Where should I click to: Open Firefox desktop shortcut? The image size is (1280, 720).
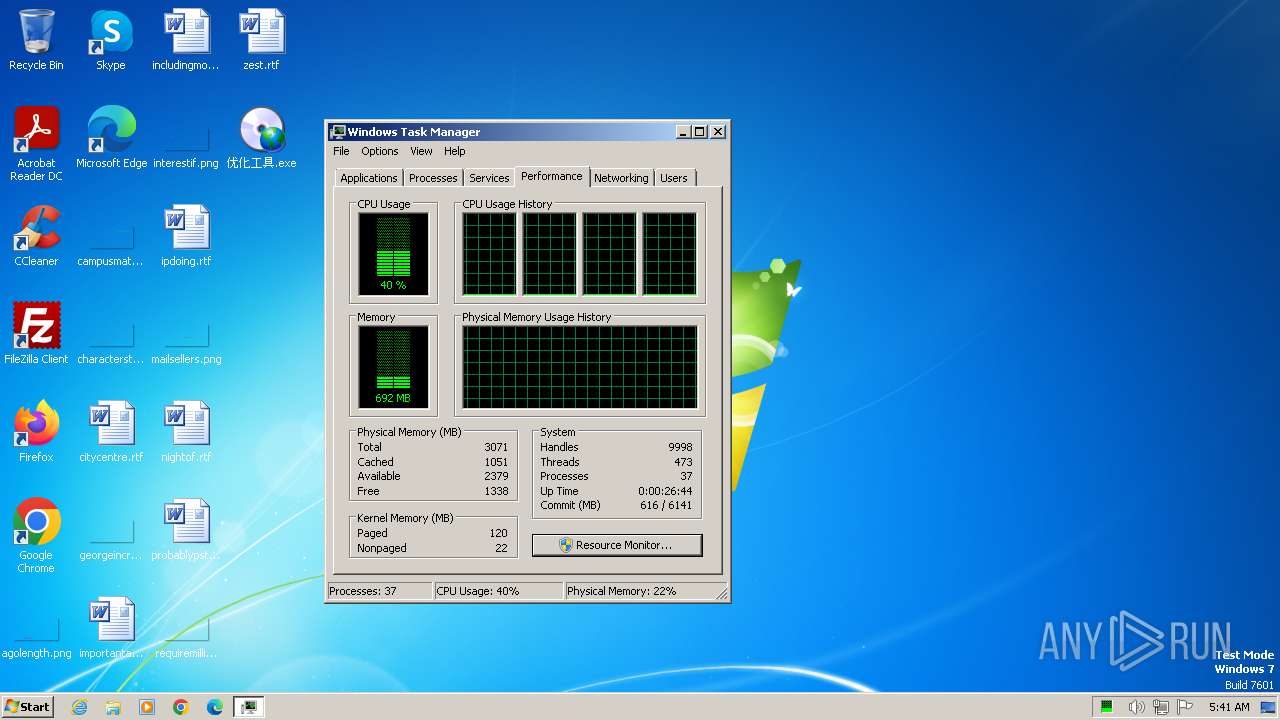click(36, 432)
